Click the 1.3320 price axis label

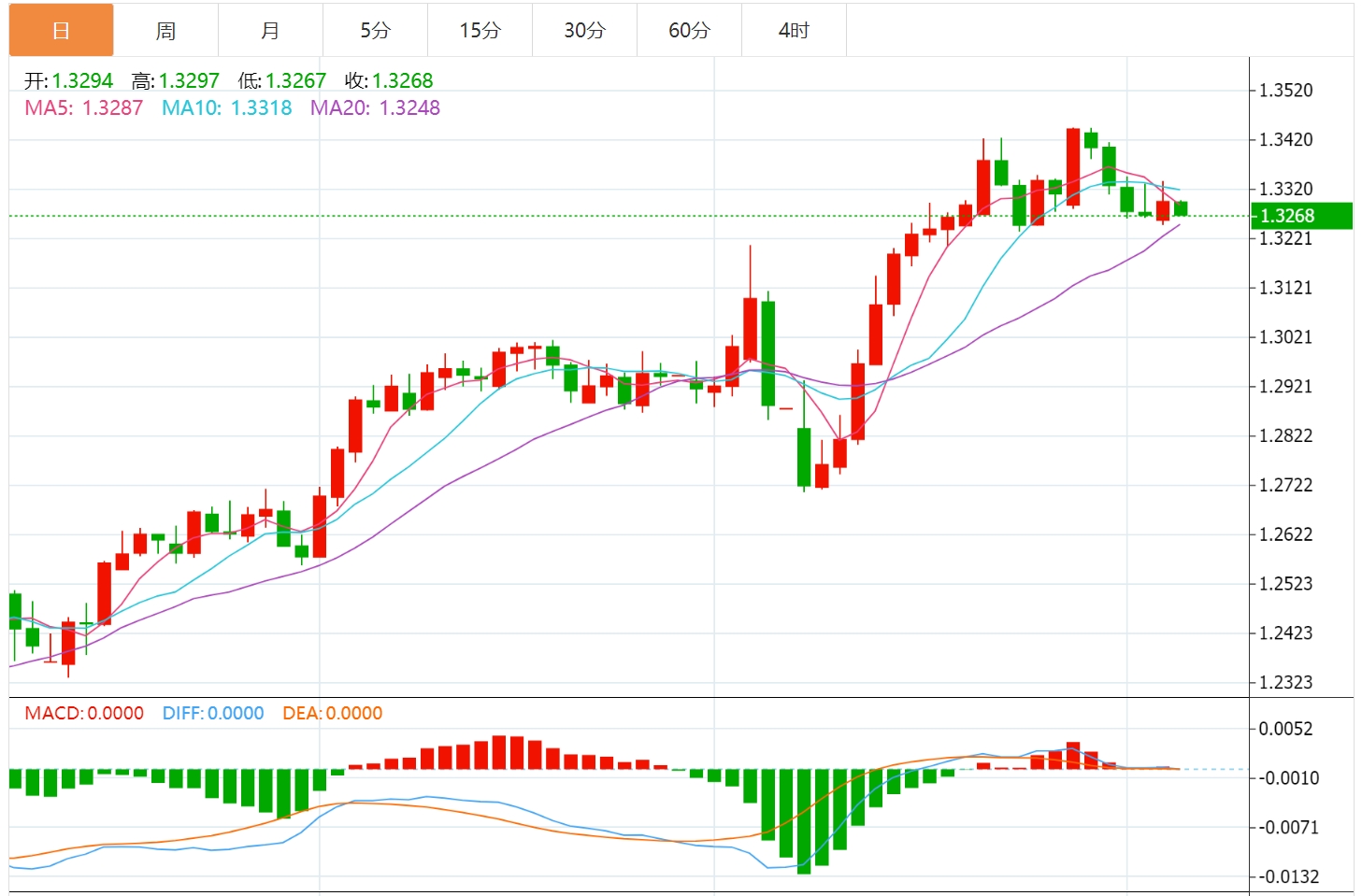tap(1286, 190)
